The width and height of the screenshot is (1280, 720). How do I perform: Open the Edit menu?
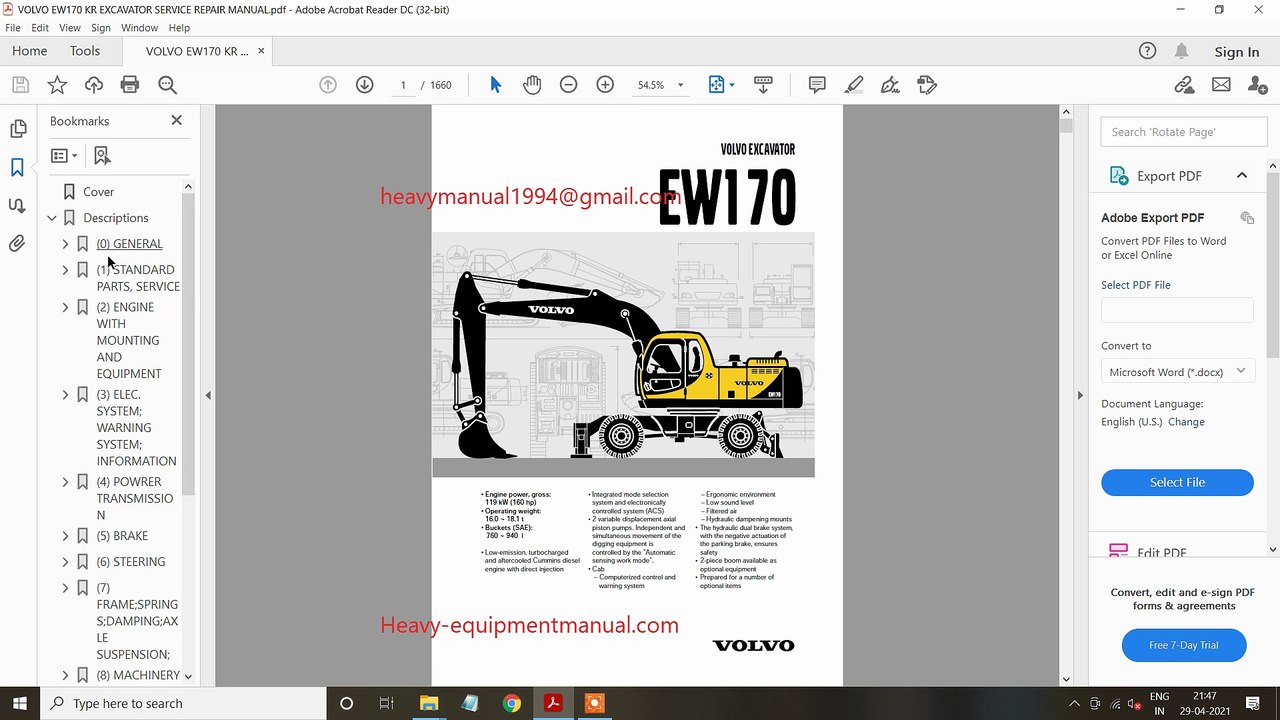tap(40, 28)
